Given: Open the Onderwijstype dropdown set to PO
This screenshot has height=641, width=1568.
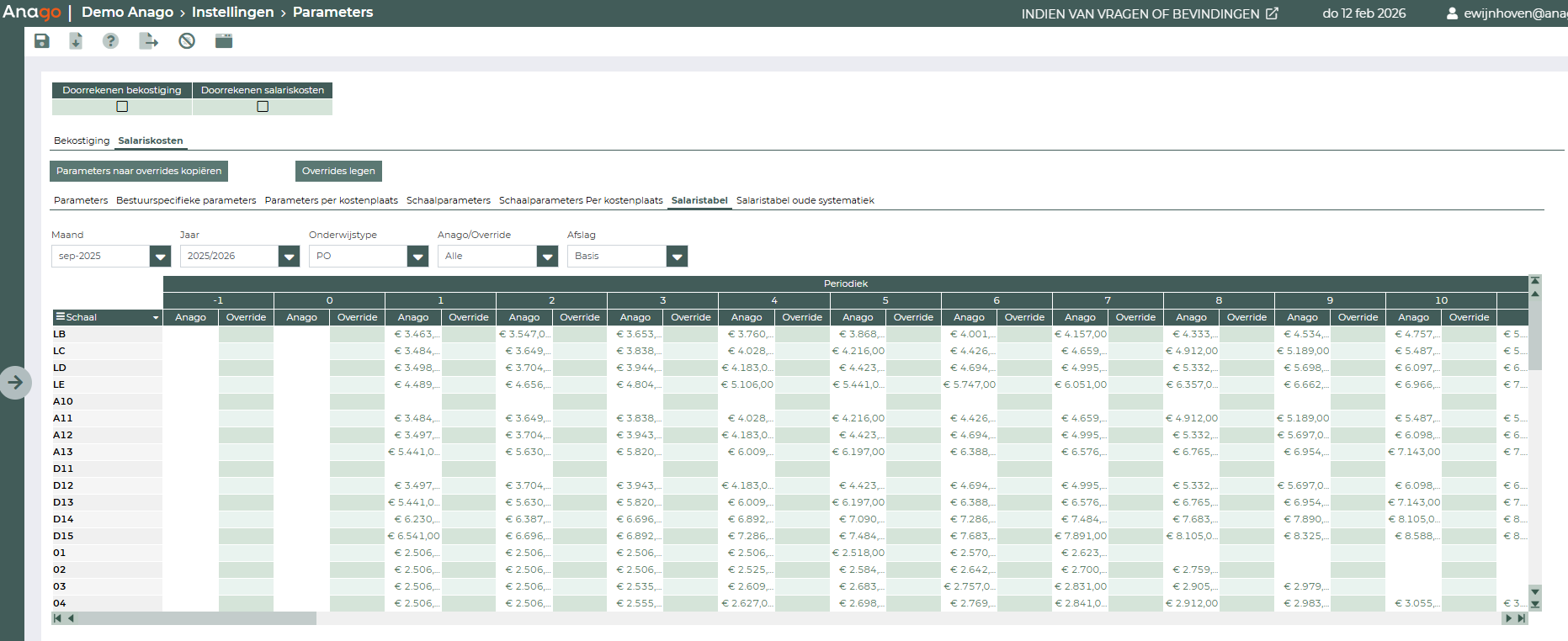Looking at the screenshot, I should (417, 257).
